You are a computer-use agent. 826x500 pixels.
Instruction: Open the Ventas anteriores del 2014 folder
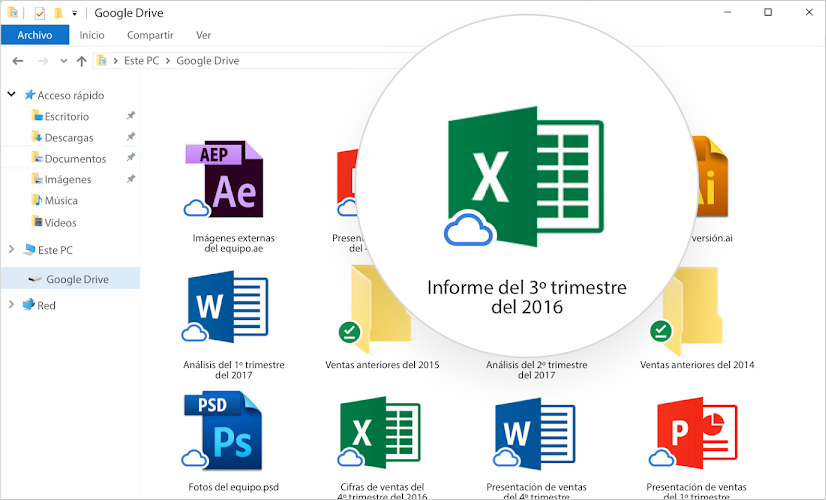point(687,311)
